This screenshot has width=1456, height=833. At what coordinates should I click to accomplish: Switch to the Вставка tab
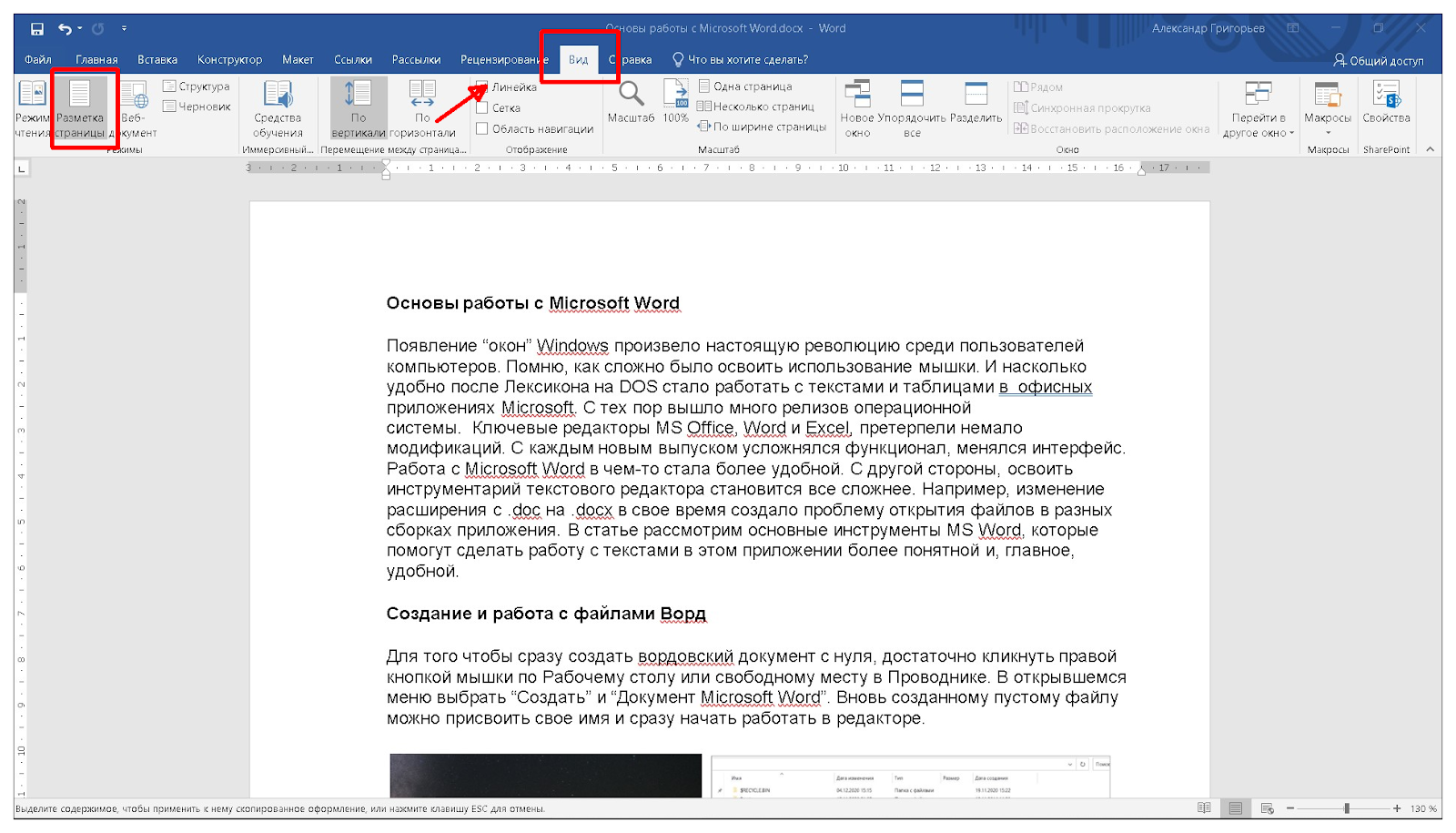click(157, 60)
